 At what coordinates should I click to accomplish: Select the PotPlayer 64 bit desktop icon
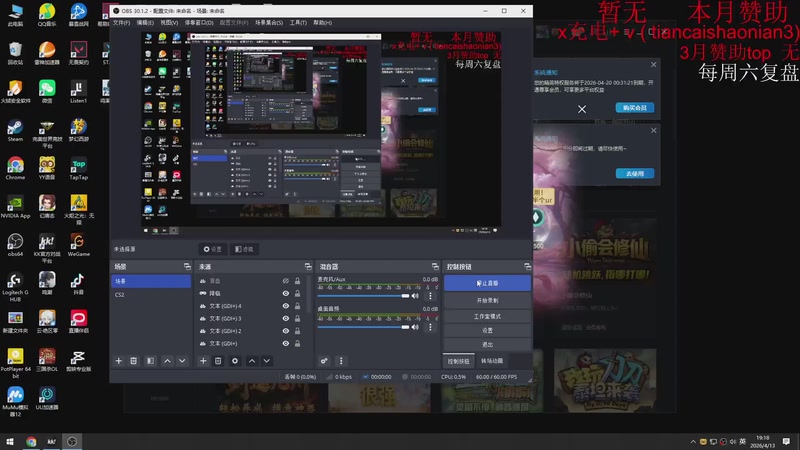15,363
